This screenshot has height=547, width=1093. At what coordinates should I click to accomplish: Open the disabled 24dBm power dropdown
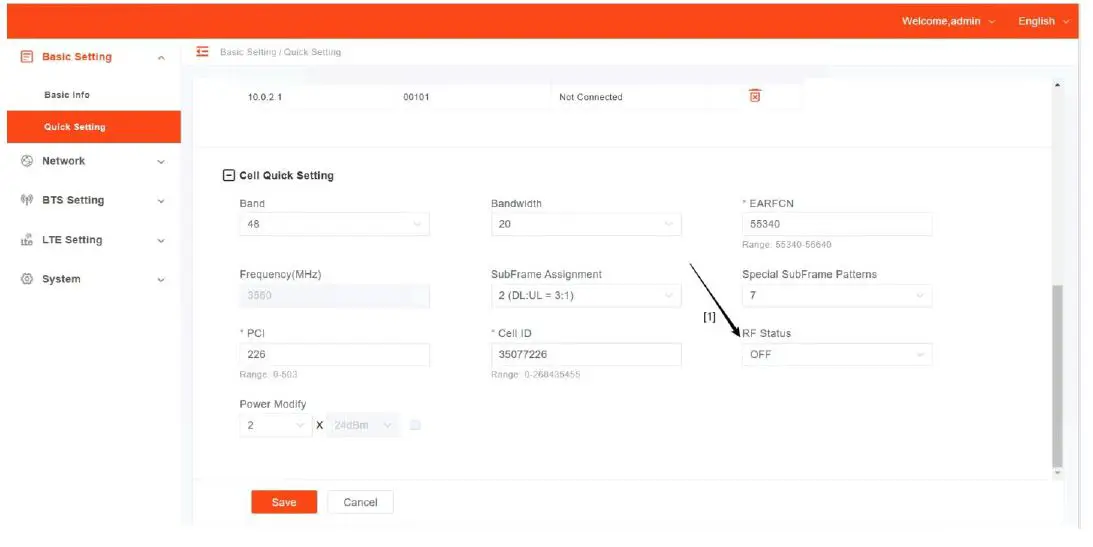pos(362,425)
